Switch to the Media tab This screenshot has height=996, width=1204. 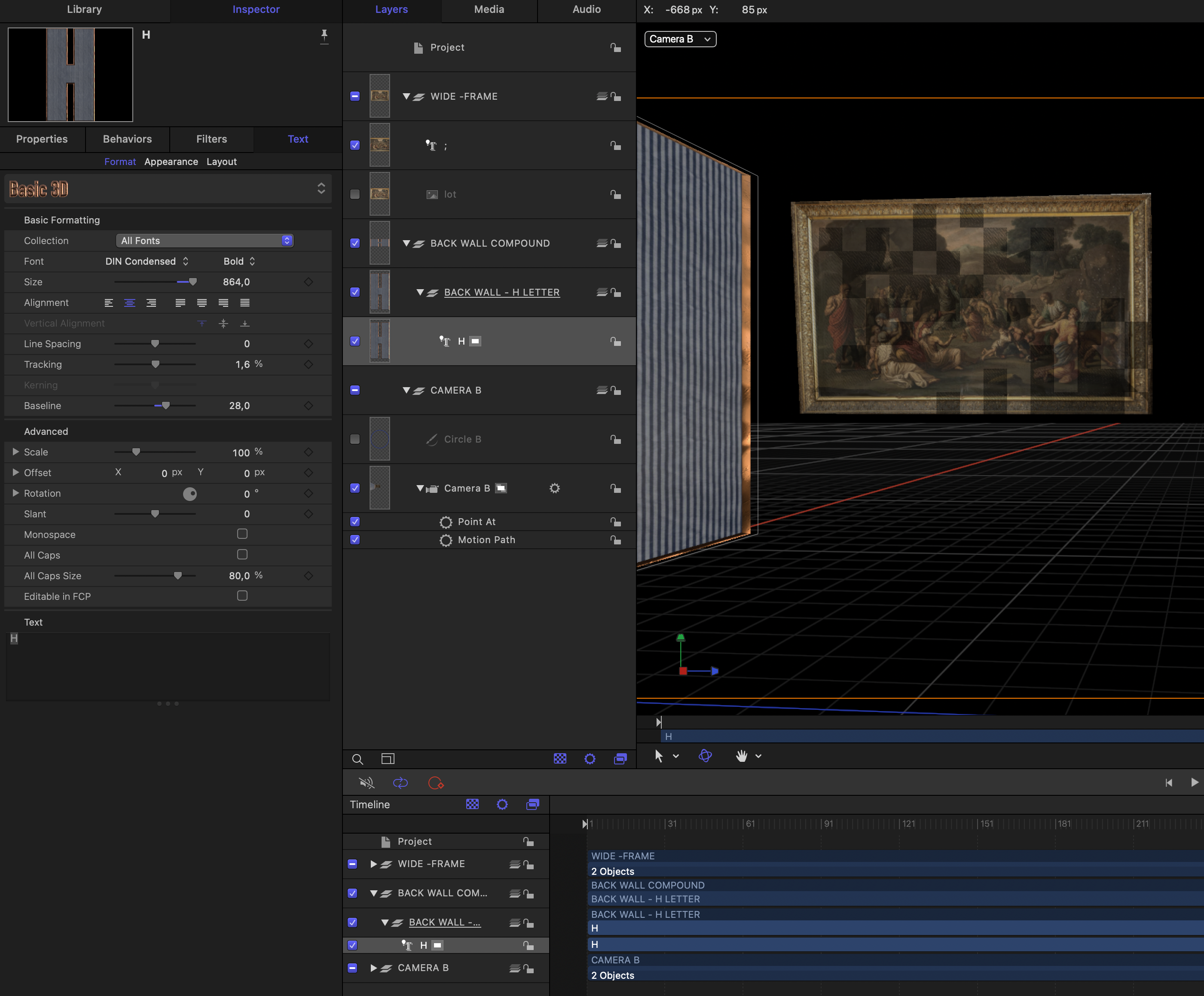coord(489,10)
